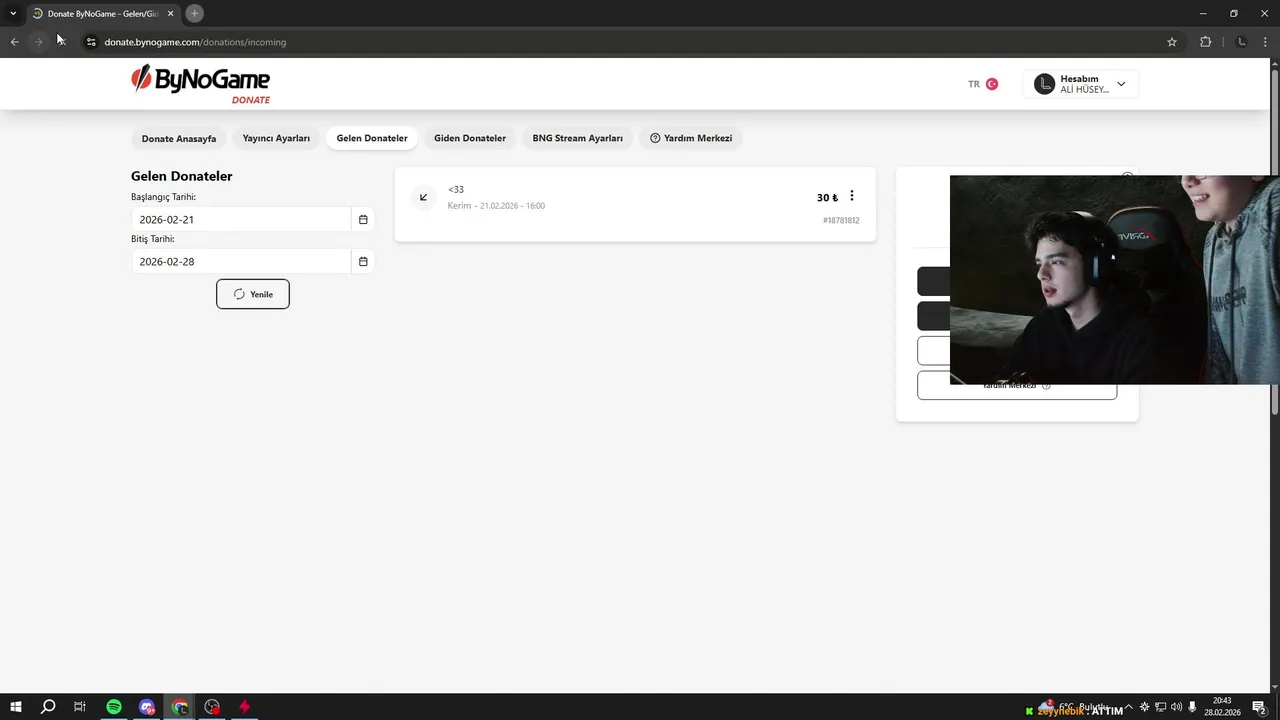Click the volume icon in the system tray
1280x720 pixels.
coord(1176,707)
